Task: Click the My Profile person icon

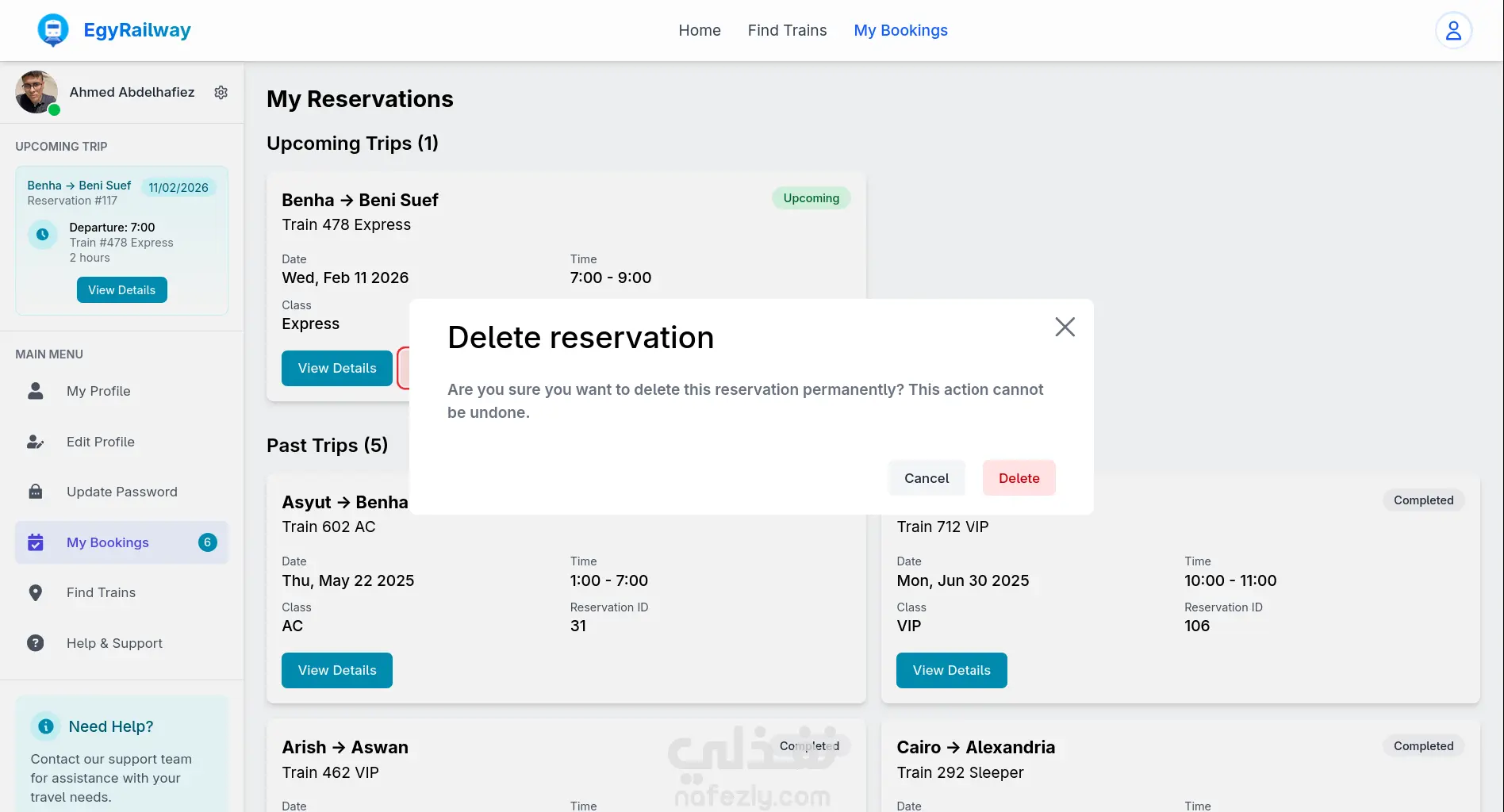Action: pyautogui.click(x=36, y=391)
